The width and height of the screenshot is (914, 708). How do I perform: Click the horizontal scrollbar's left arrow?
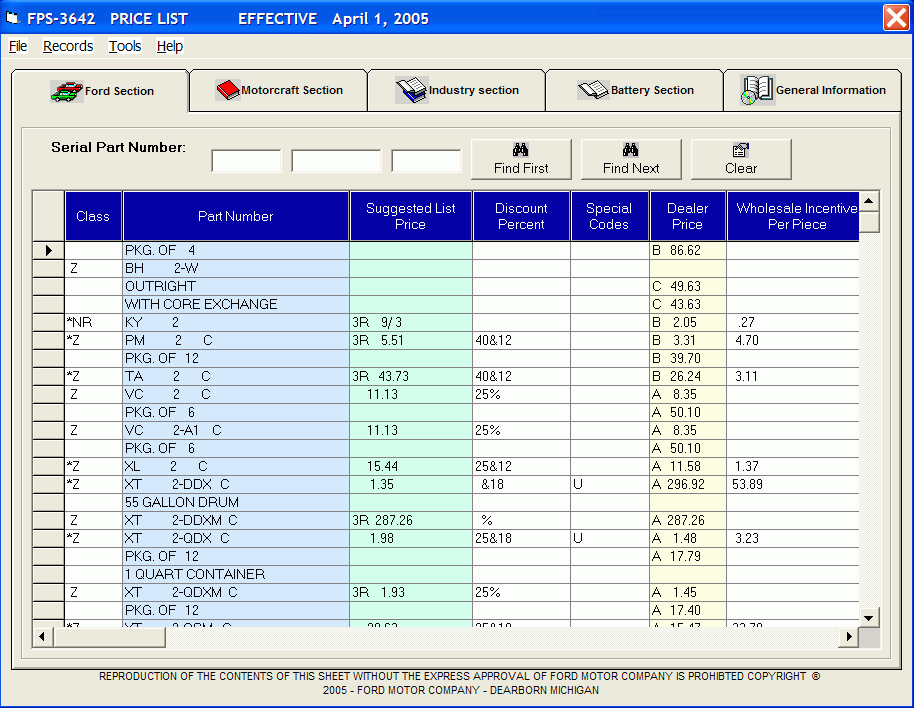(42, 637)
